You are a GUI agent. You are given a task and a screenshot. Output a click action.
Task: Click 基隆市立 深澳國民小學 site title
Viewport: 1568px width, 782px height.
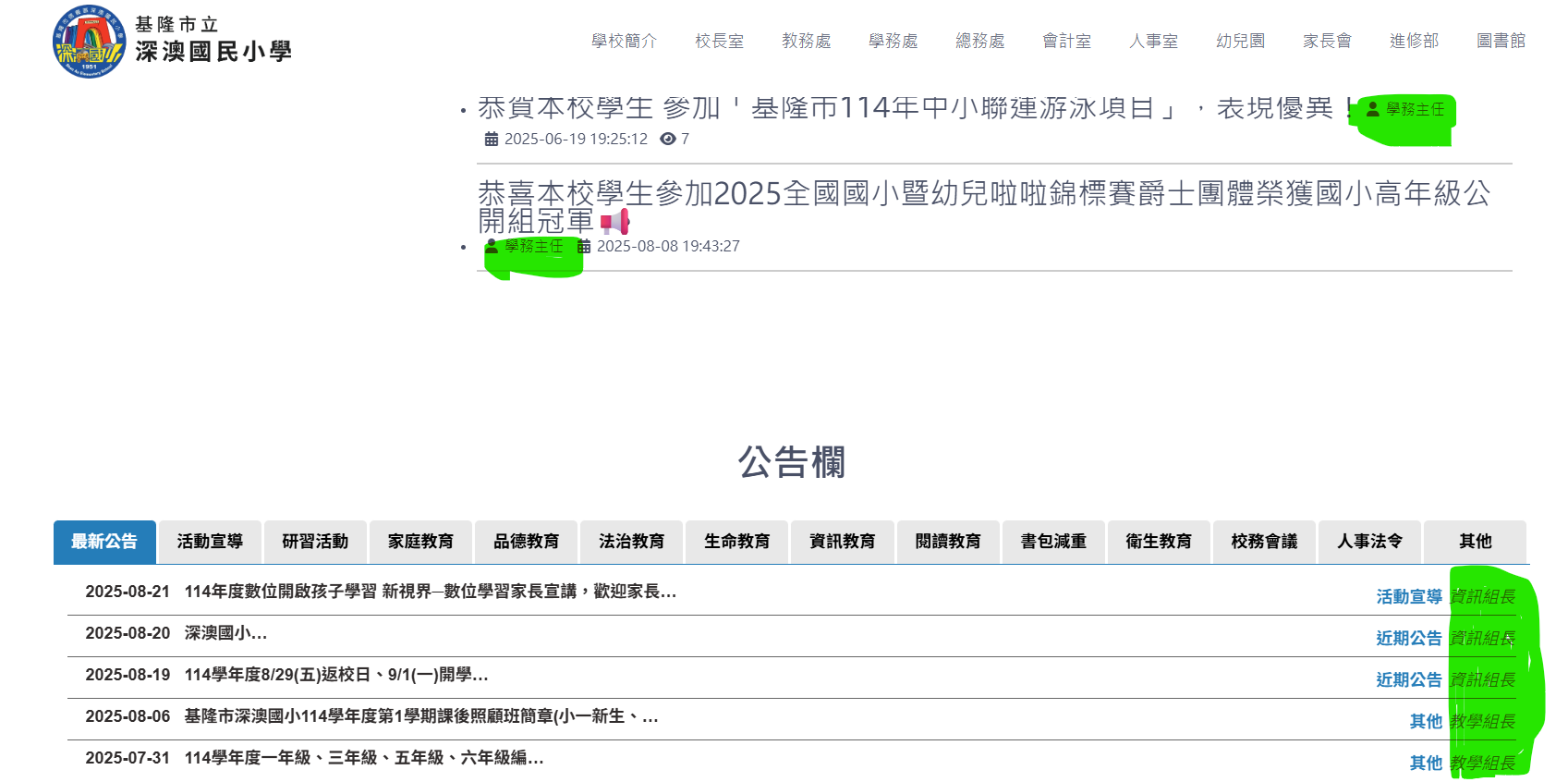213,40
